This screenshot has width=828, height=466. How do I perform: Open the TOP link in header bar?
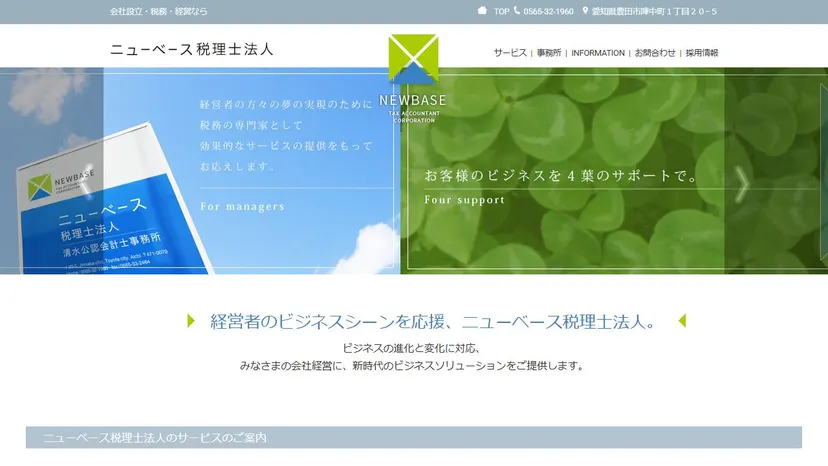click(502, 11)
